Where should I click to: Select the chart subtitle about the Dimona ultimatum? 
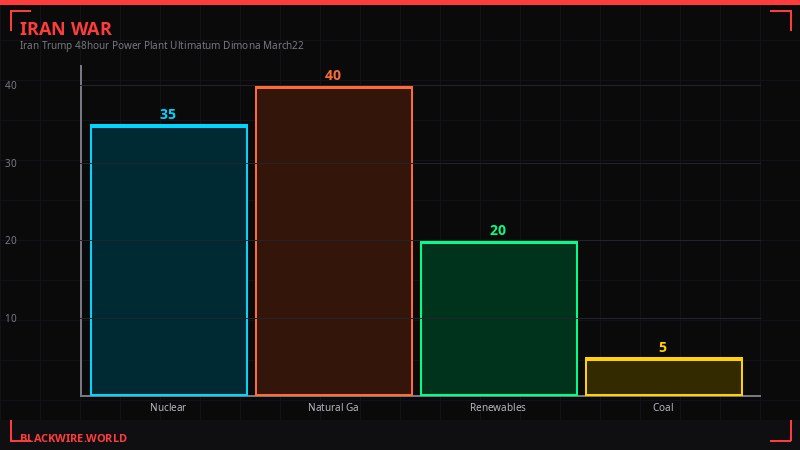coord(162,45)
